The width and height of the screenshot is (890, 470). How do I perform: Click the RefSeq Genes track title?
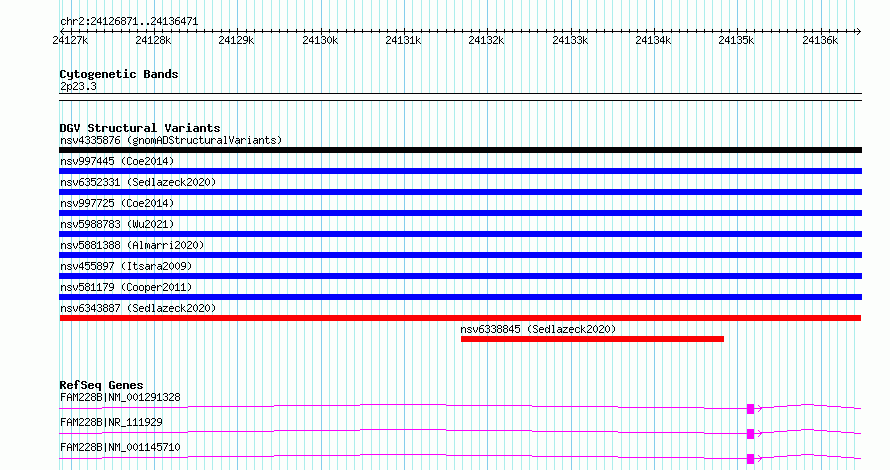click(x=101, y=385)
